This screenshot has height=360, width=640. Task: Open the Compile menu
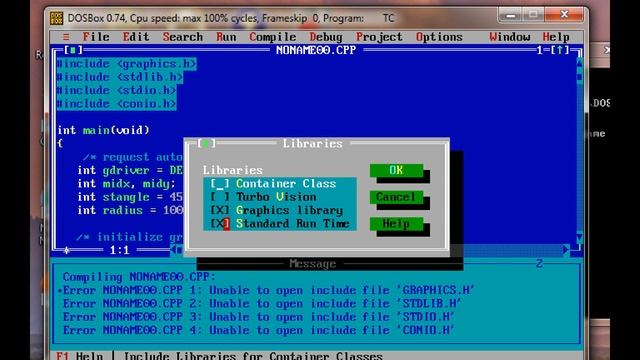click(x=273, y=37)
